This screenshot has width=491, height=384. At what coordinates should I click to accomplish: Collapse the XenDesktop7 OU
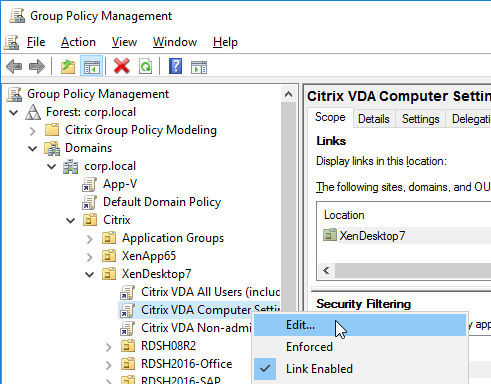point(89,274)
